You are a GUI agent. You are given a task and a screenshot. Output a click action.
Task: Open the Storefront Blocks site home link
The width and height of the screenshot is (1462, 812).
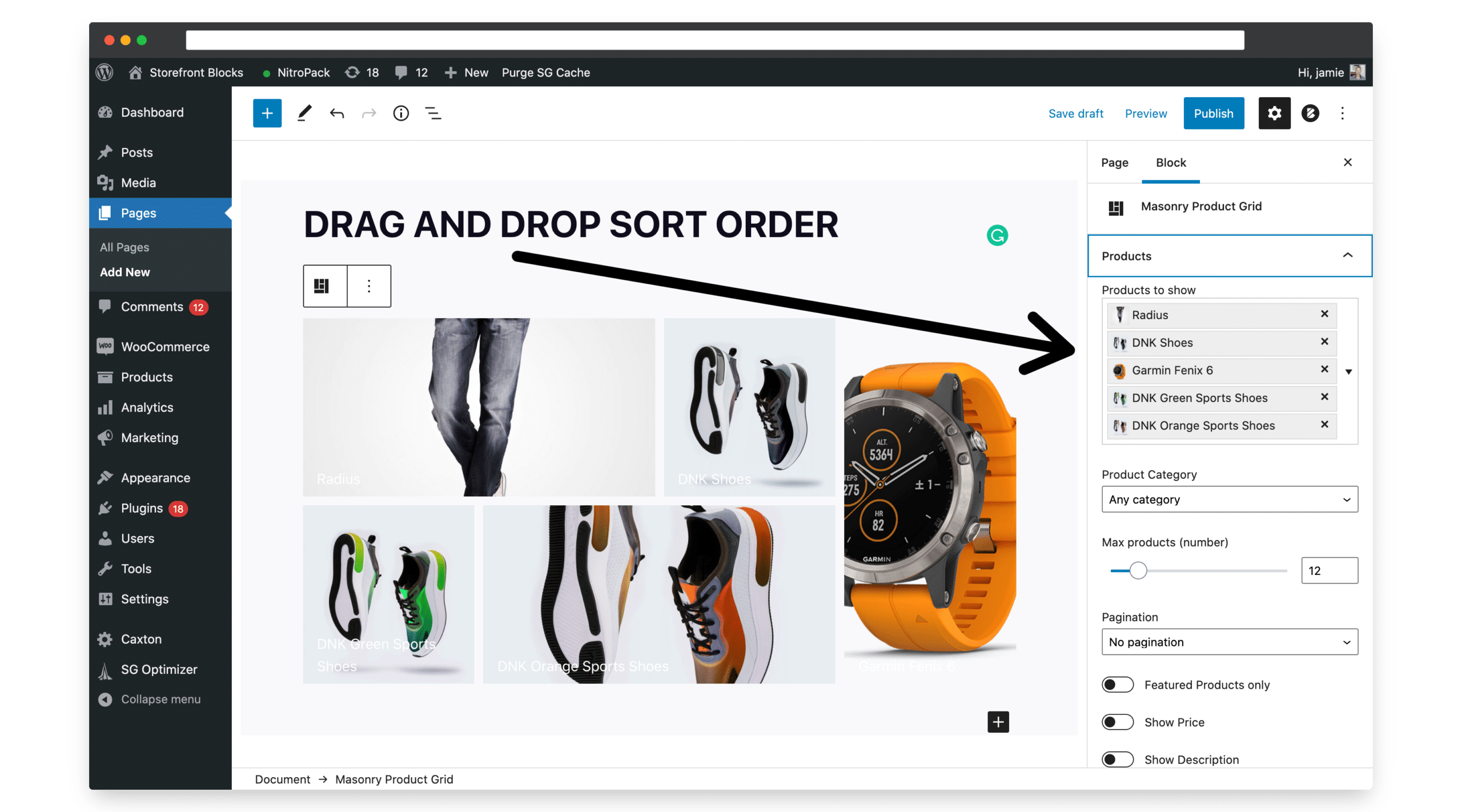(x=186, y=73)
